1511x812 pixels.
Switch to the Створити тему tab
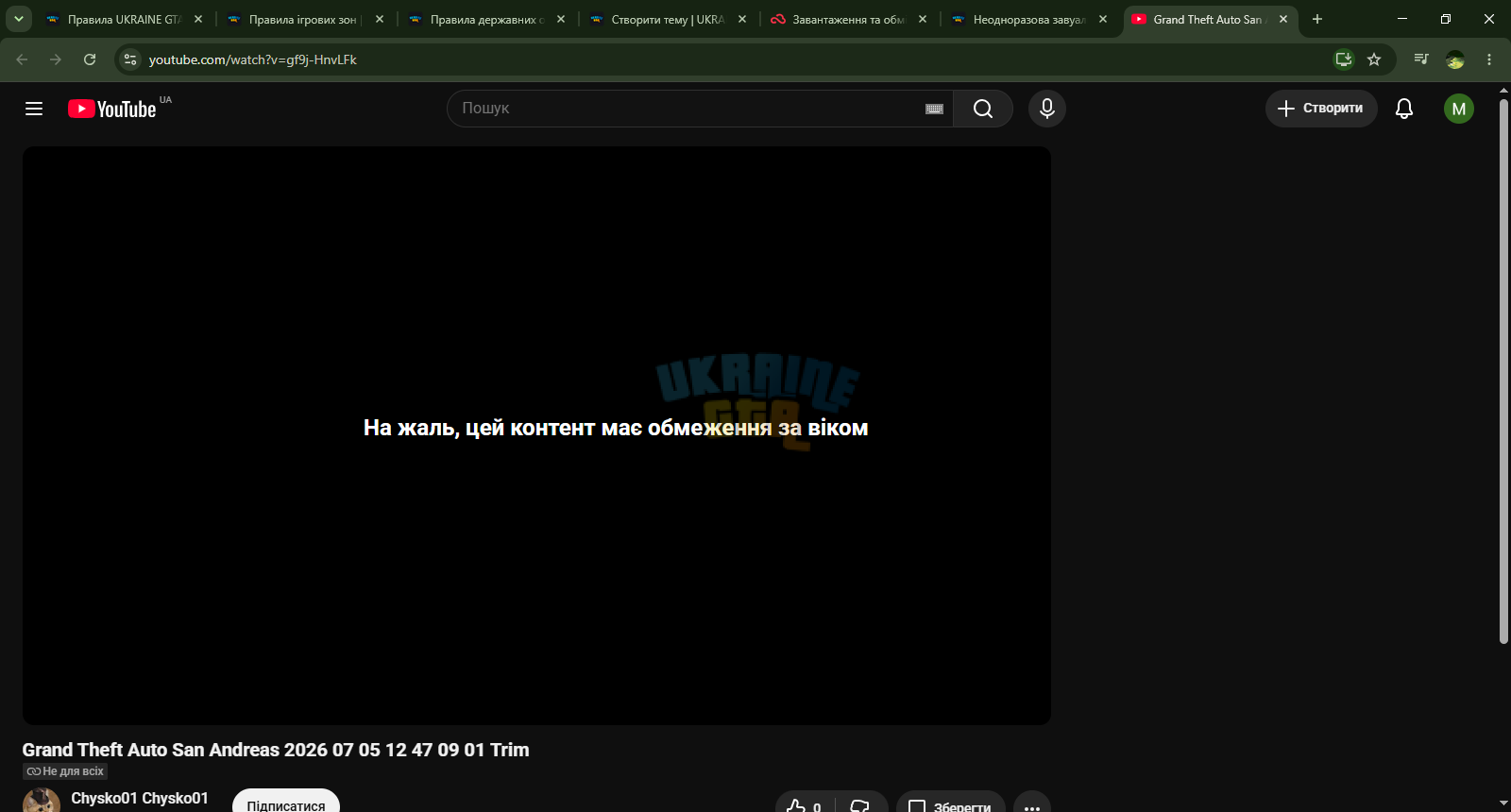tap(668, 19)
